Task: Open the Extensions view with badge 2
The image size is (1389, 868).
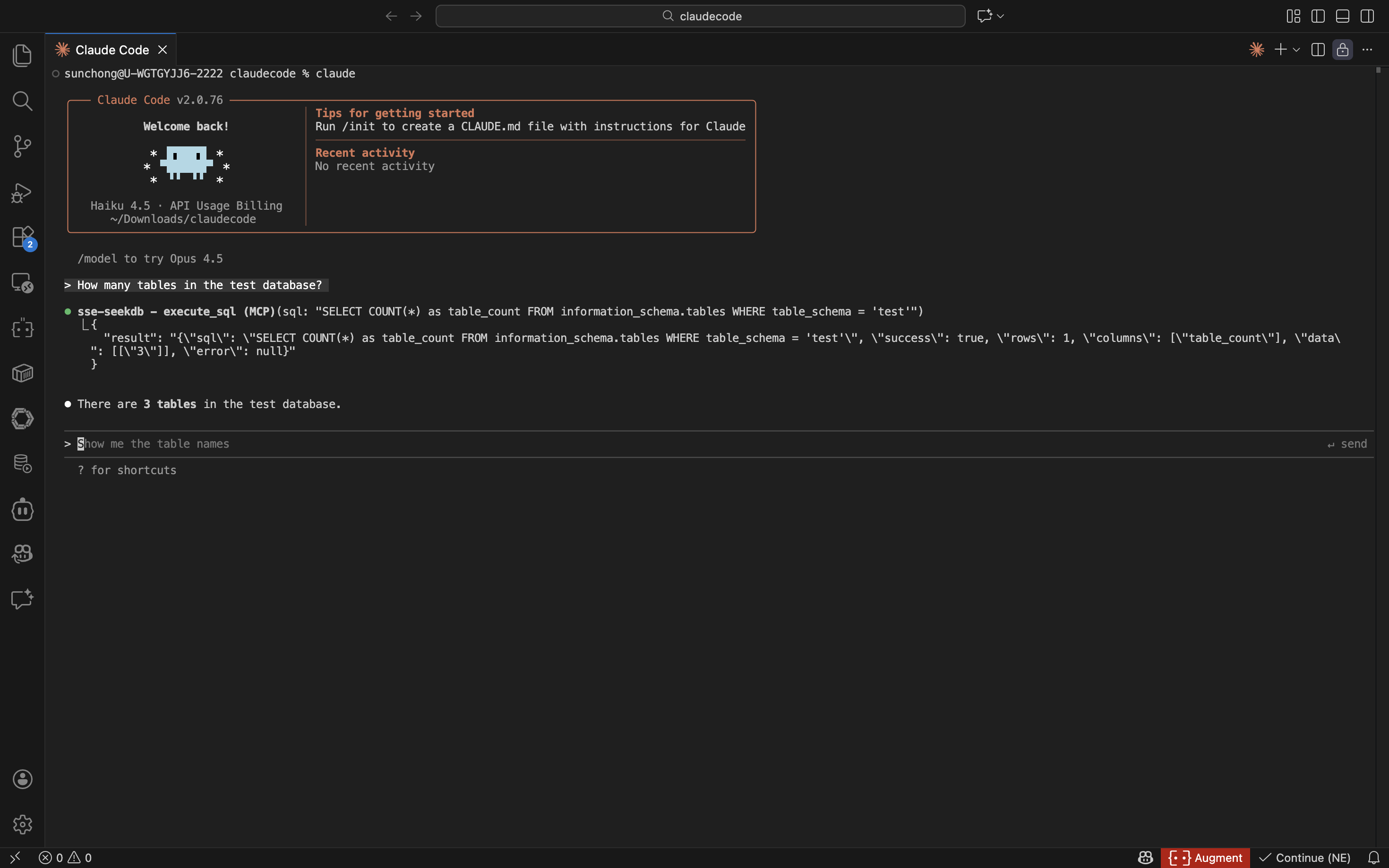Action: point(22,237)
